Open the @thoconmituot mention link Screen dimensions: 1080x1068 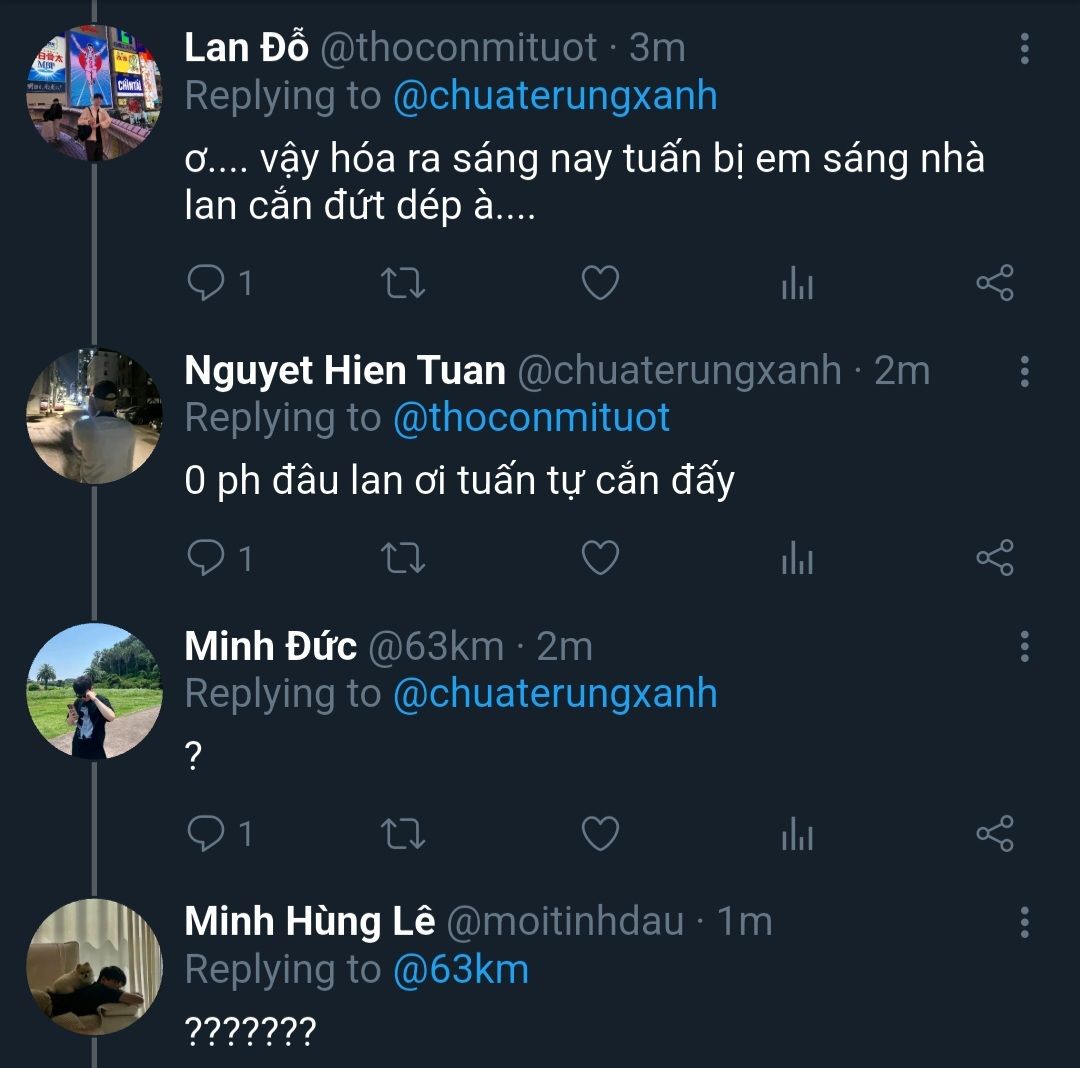(x=531, y=418)
